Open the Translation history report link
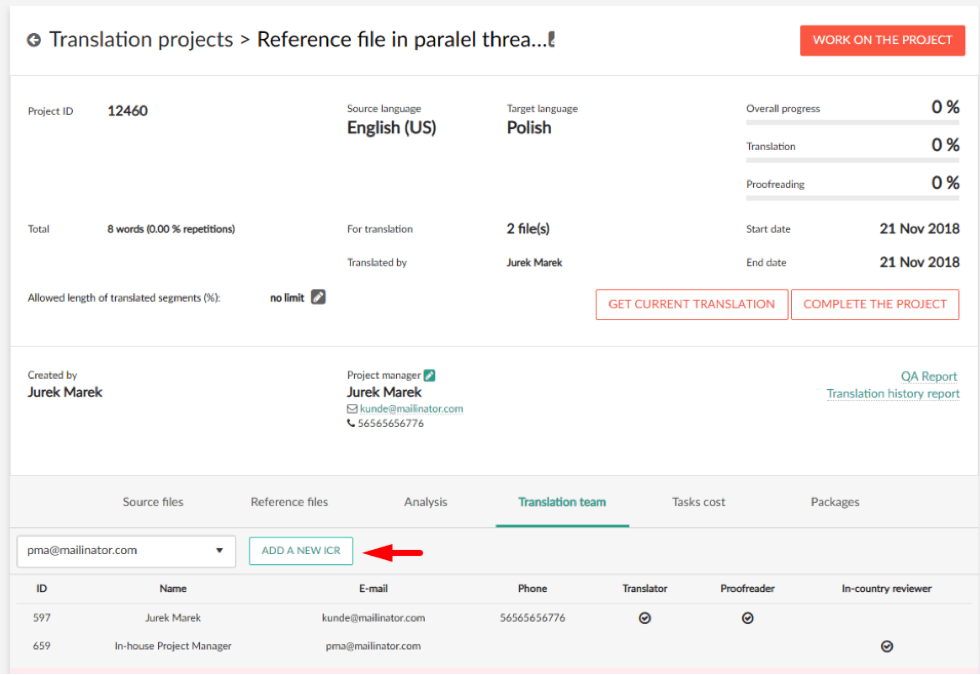The width and height of the screenshot is (980, 675). tap(893, 394)
